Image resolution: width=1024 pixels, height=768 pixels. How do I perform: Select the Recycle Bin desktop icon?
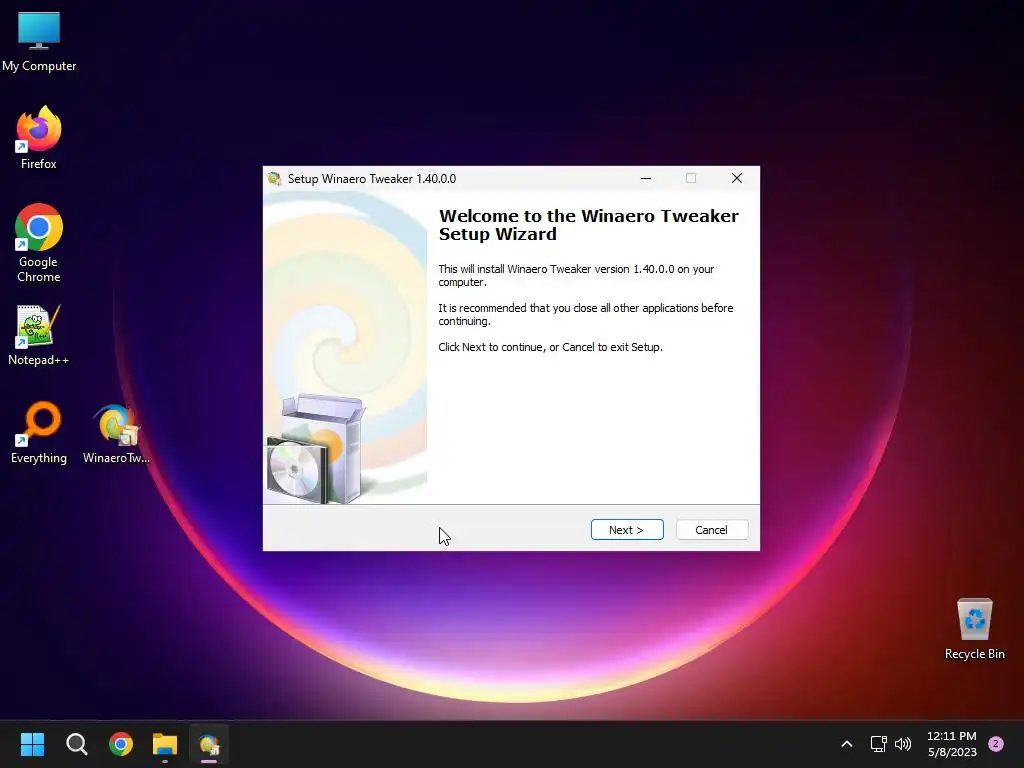click(x=974, y=629)
